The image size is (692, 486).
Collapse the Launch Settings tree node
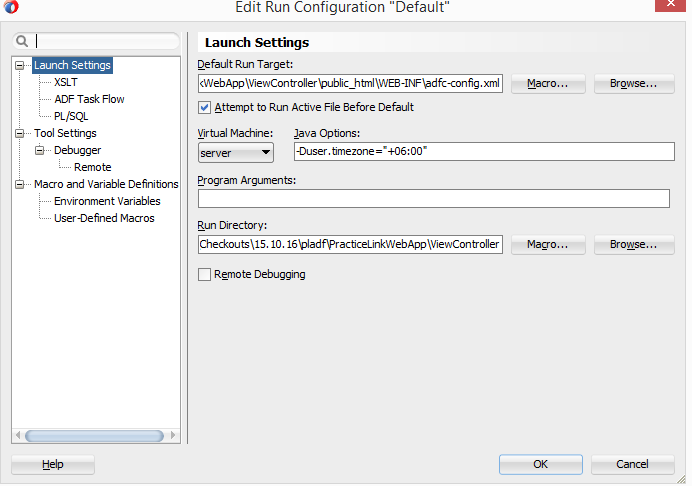19,65
